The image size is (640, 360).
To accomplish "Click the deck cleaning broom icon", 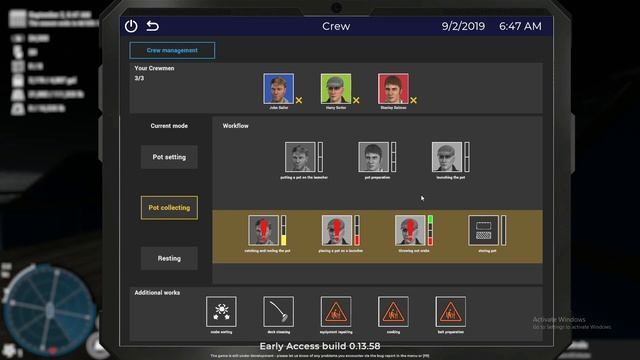I will (278, 311).
